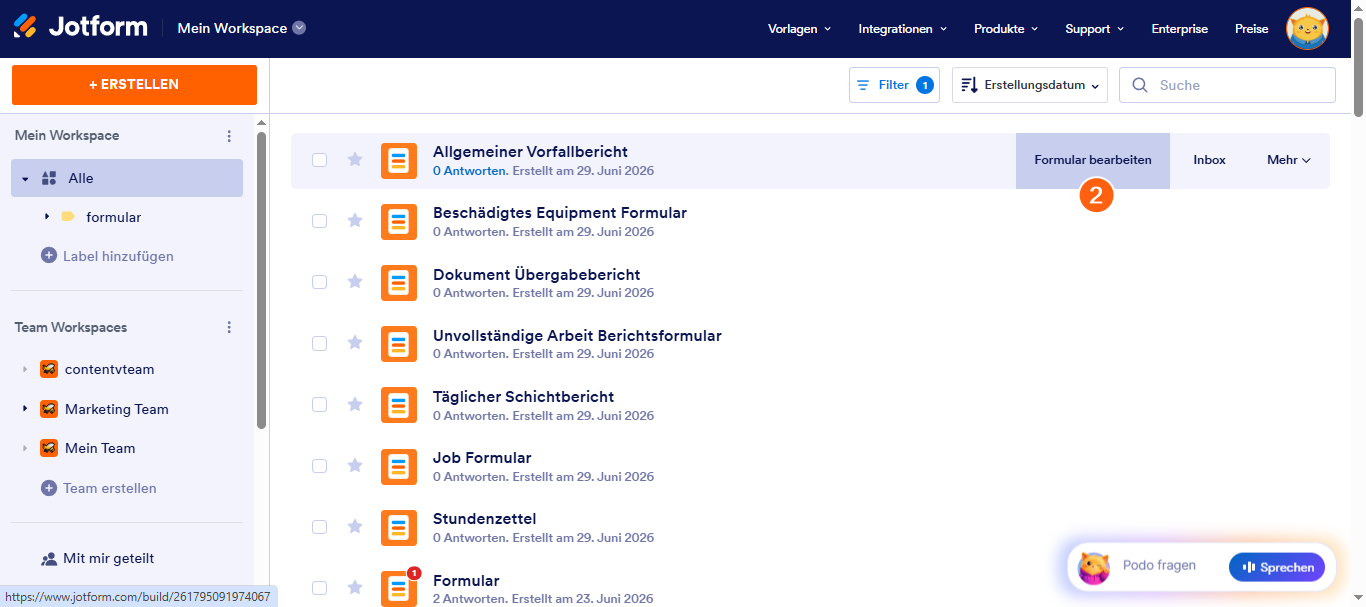This screenshot has width=1366, height=607.
Task: Click the Suche search field
Action: coord(1227,85)
